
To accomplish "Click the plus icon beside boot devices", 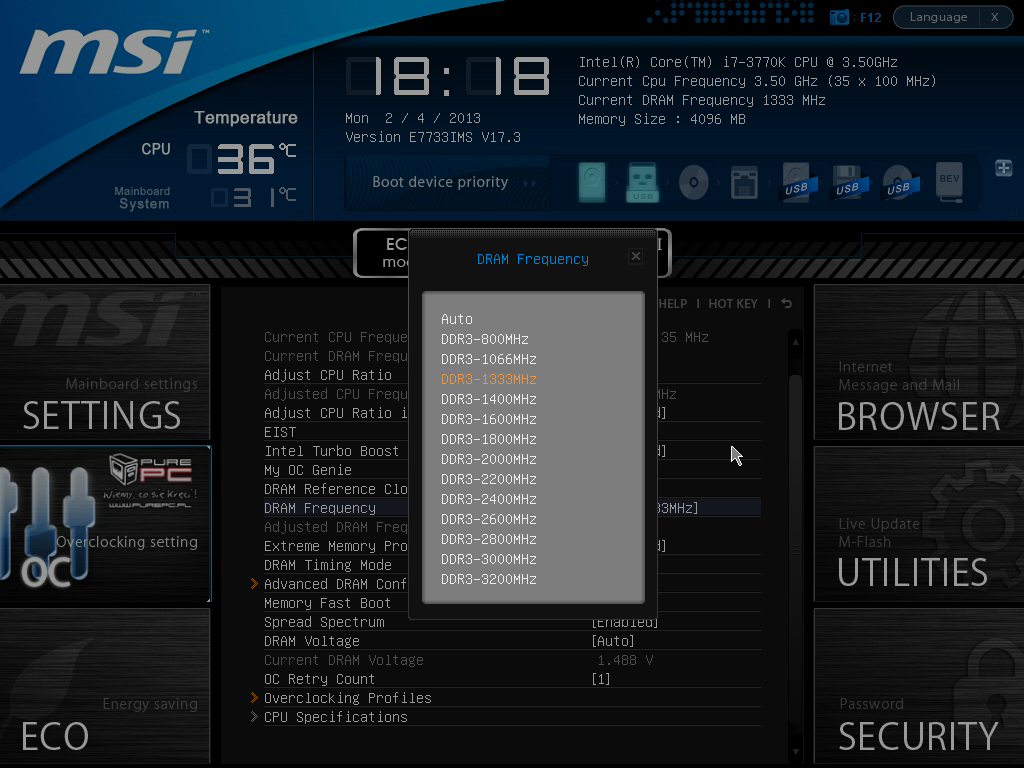I will pos(1004,168).
